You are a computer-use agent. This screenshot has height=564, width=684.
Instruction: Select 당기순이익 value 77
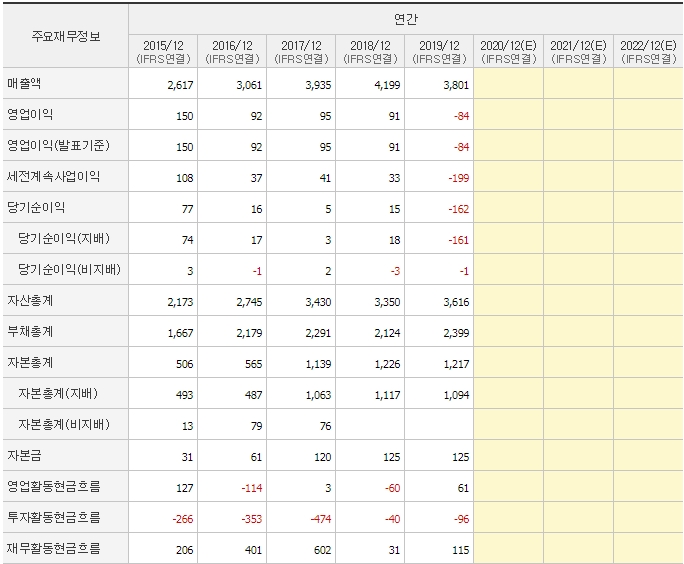(188, 209)
